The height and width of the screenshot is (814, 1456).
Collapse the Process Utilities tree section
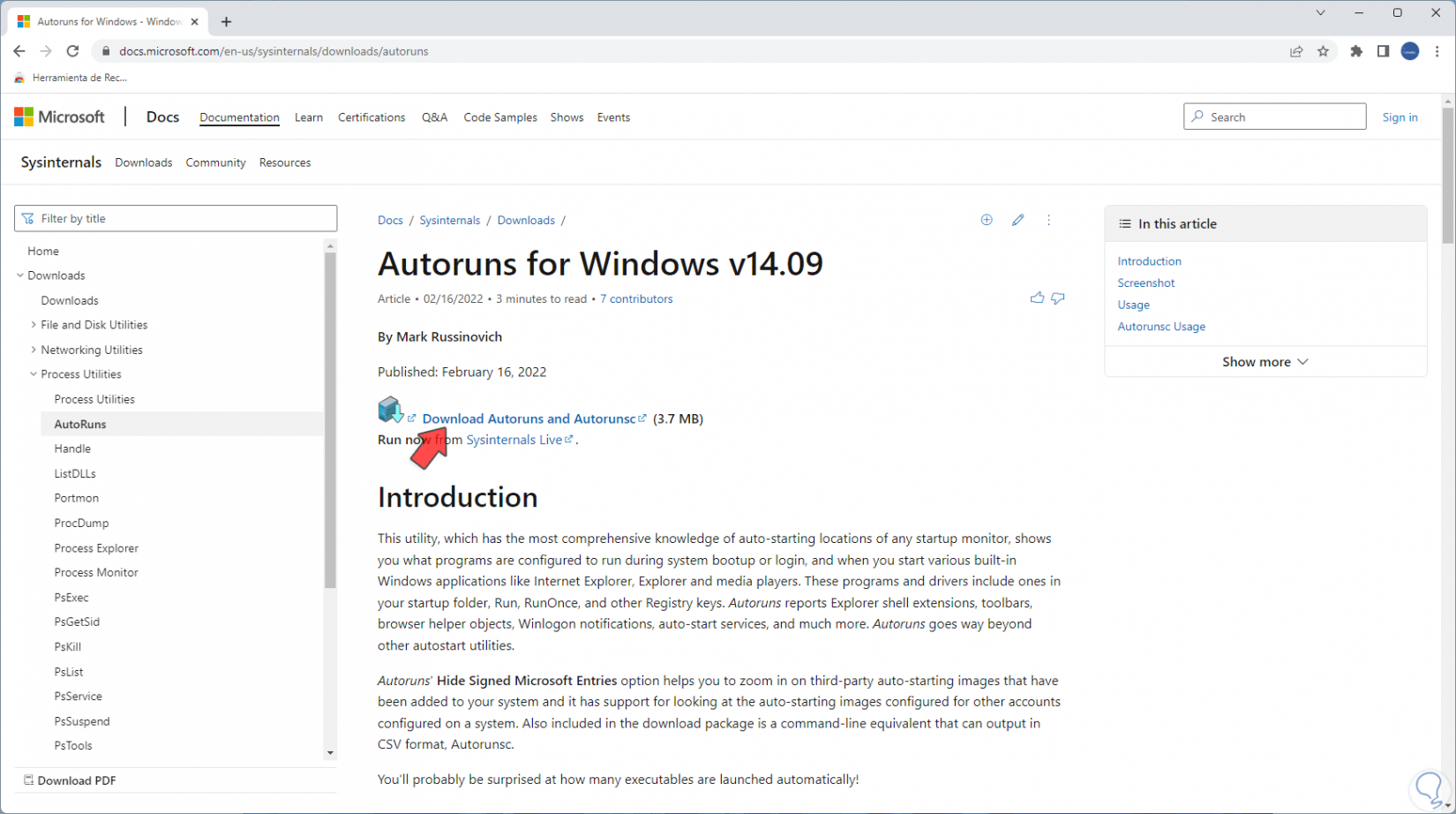[34, 374]
